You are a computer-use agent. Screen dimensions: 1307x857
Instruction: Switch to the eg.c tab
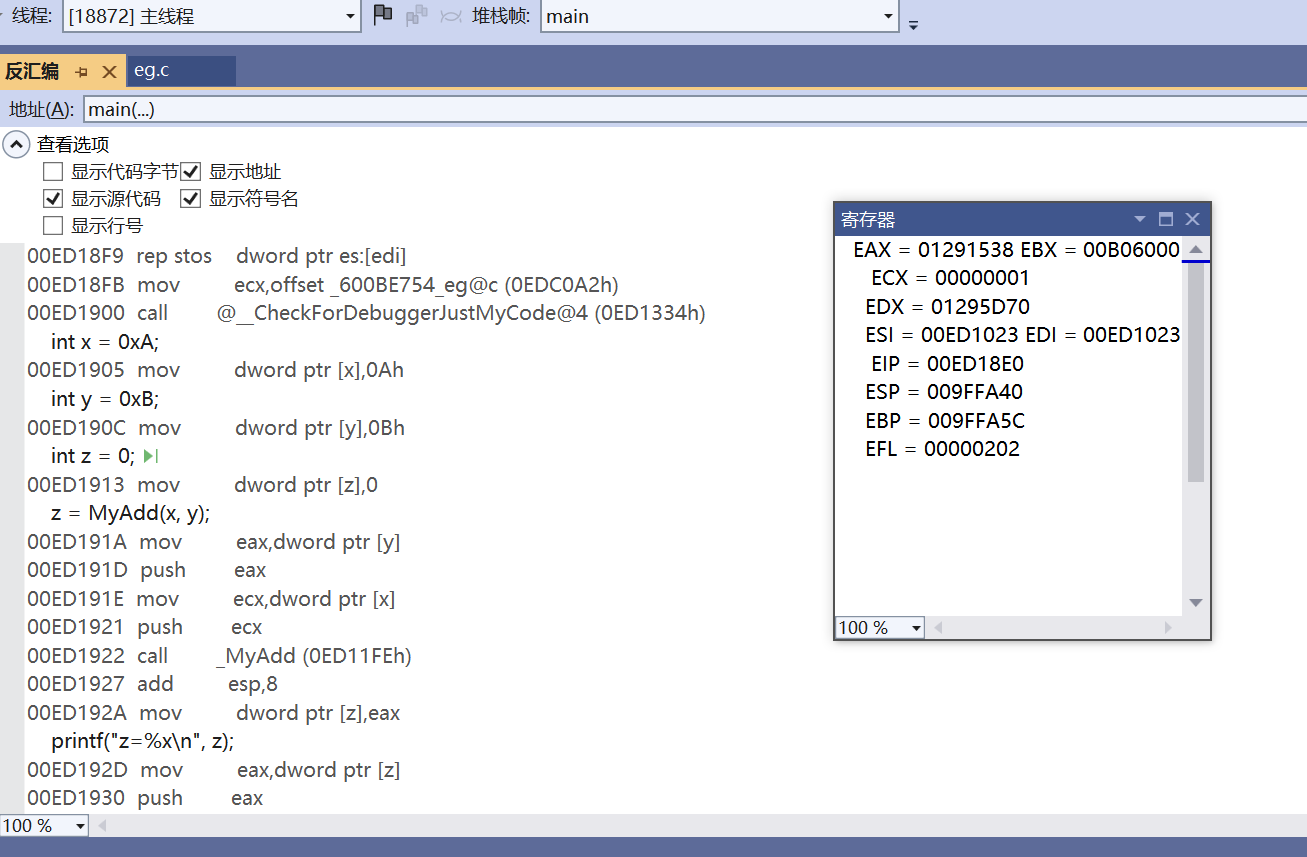[x=180, y=71]
